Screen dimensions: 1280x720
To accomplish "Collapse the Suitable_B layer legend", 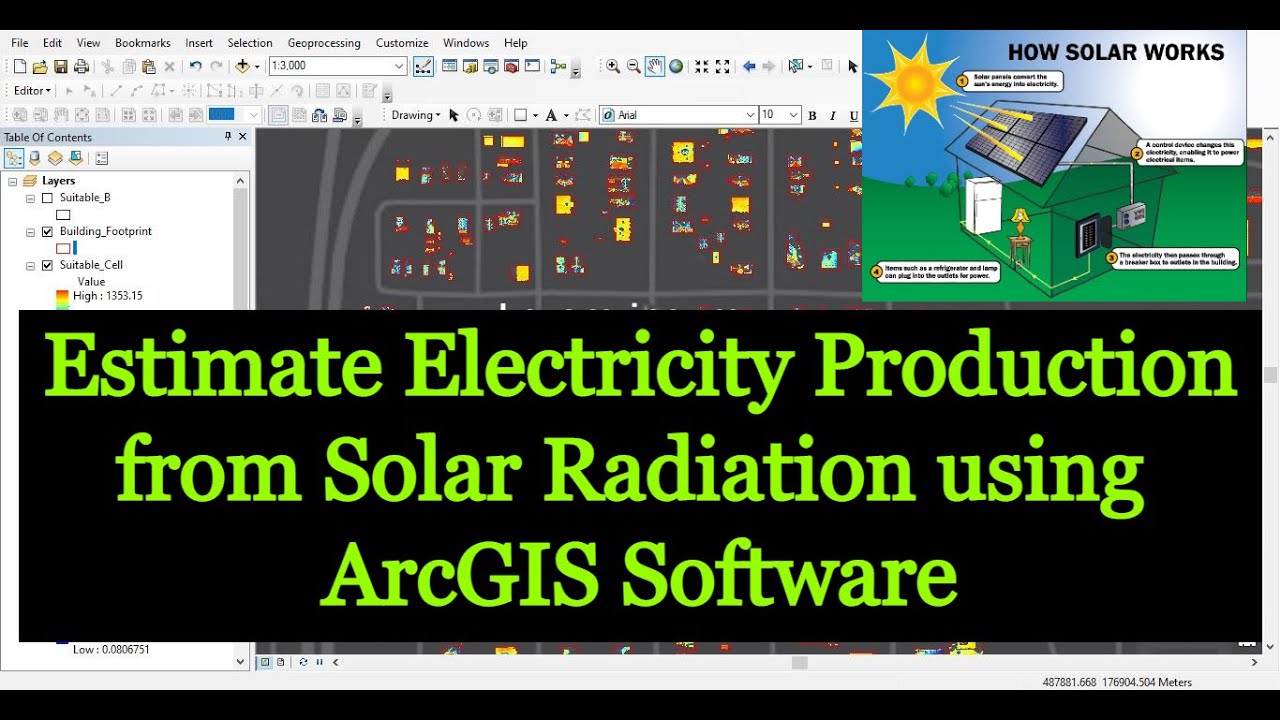I will [x=31, y=198].
